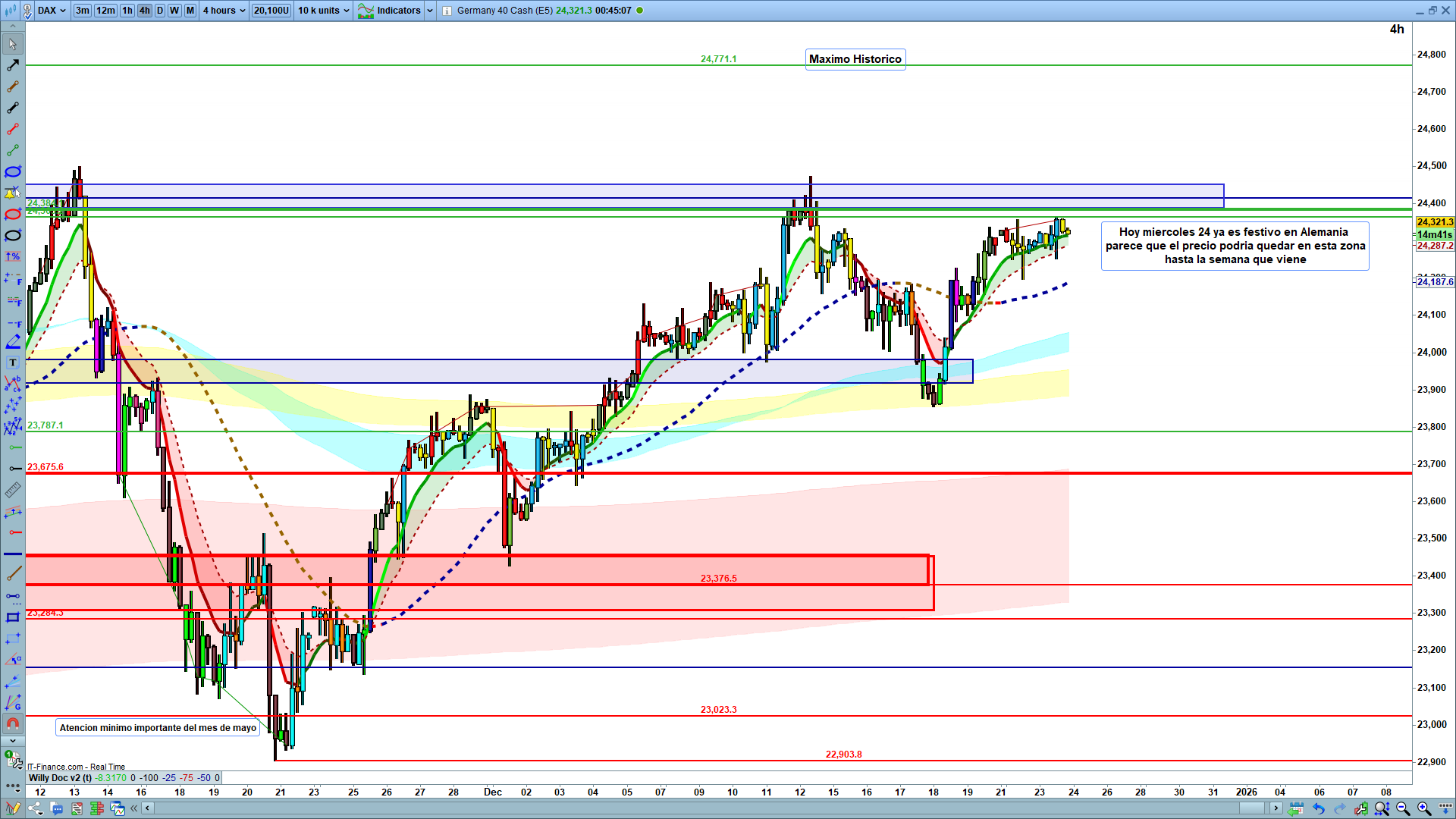Switch to the 1h timeframe
This screenshot has height=819, width=1456.
tap(127, 11)
